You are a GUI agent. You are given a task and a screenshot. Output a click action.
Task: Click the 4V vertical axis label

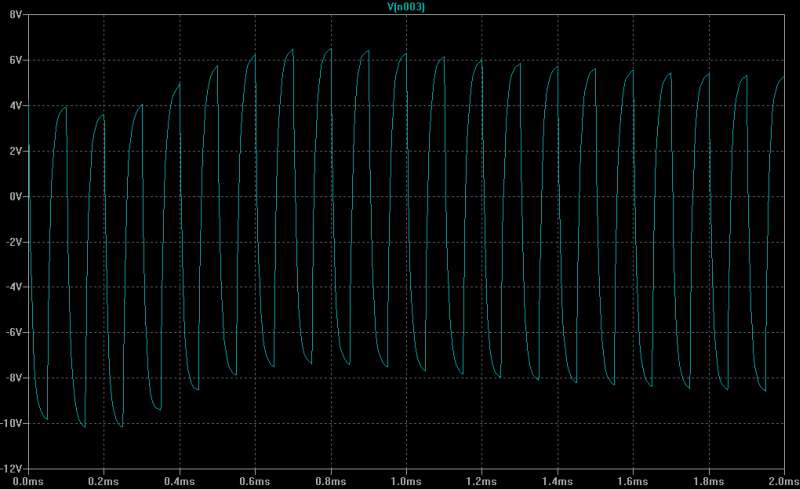tap(15, 106)
